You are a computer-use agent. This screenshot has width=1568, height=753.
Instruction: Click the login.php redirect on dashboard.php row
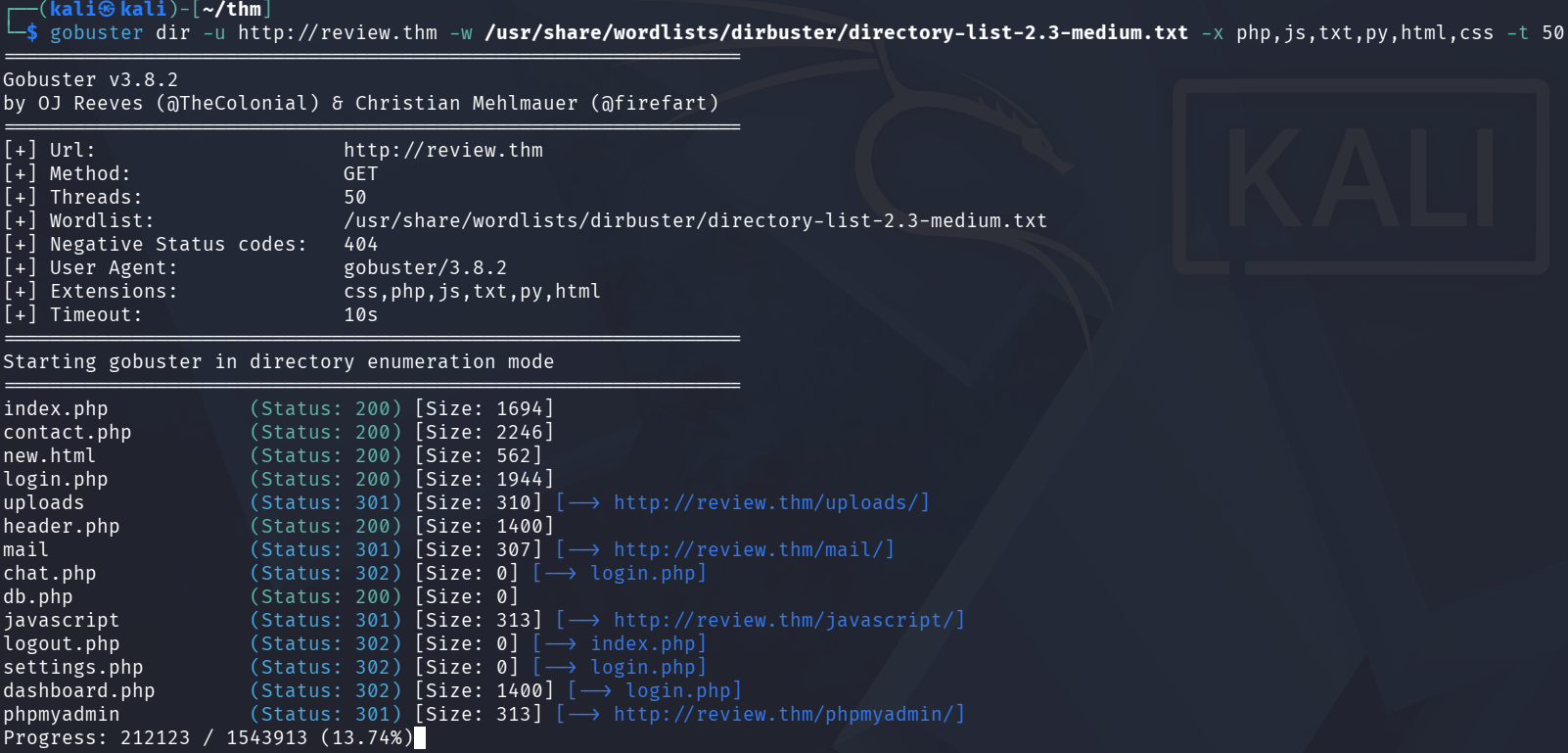(x=677, y=690)
